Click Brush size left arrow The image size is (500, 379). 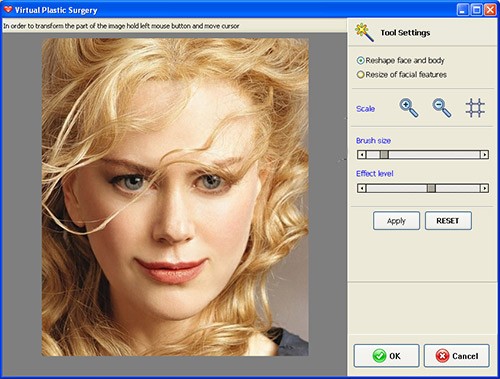[x=361, y=154]
